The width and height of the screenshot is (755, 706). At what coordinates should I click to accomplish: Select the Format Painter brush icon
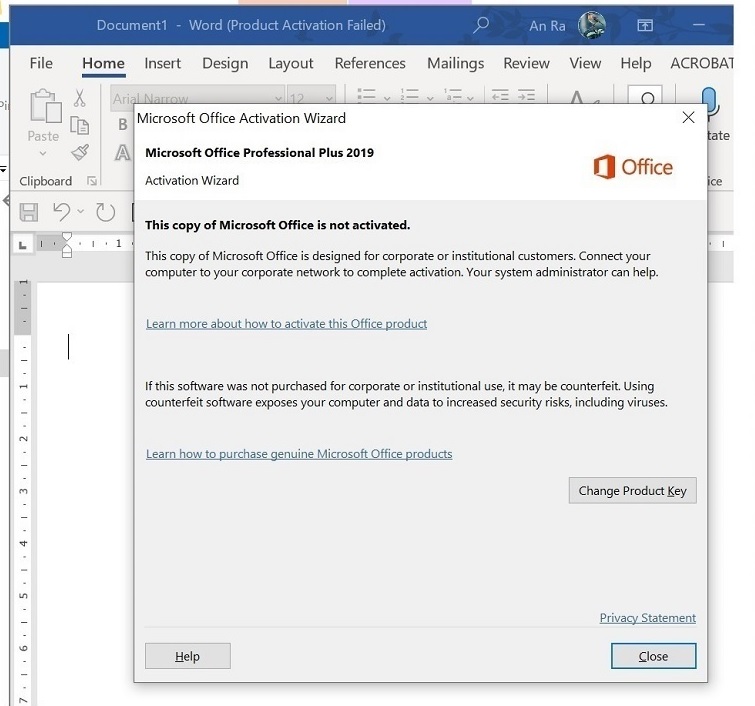(x=80, y=153)
